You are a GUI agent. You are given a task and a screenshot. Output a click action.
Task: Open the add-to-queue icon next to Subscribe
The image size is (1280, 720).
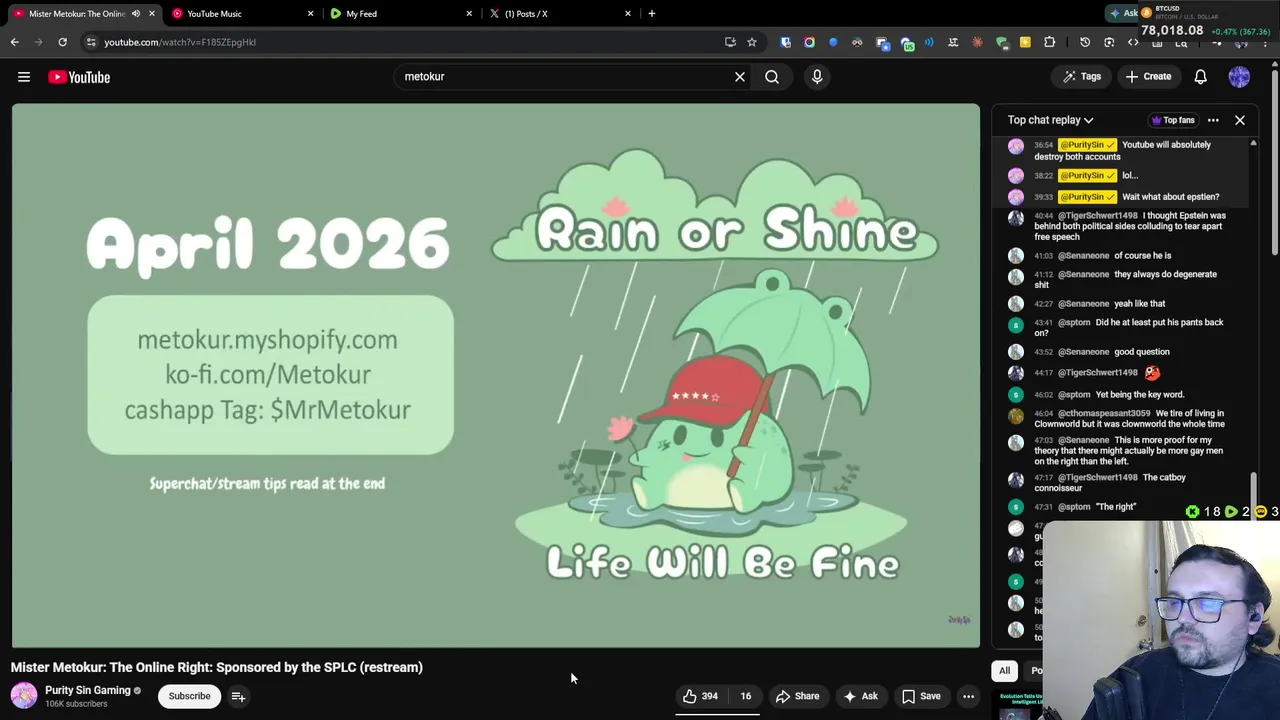pyautogui.click(x=238, y=696)
